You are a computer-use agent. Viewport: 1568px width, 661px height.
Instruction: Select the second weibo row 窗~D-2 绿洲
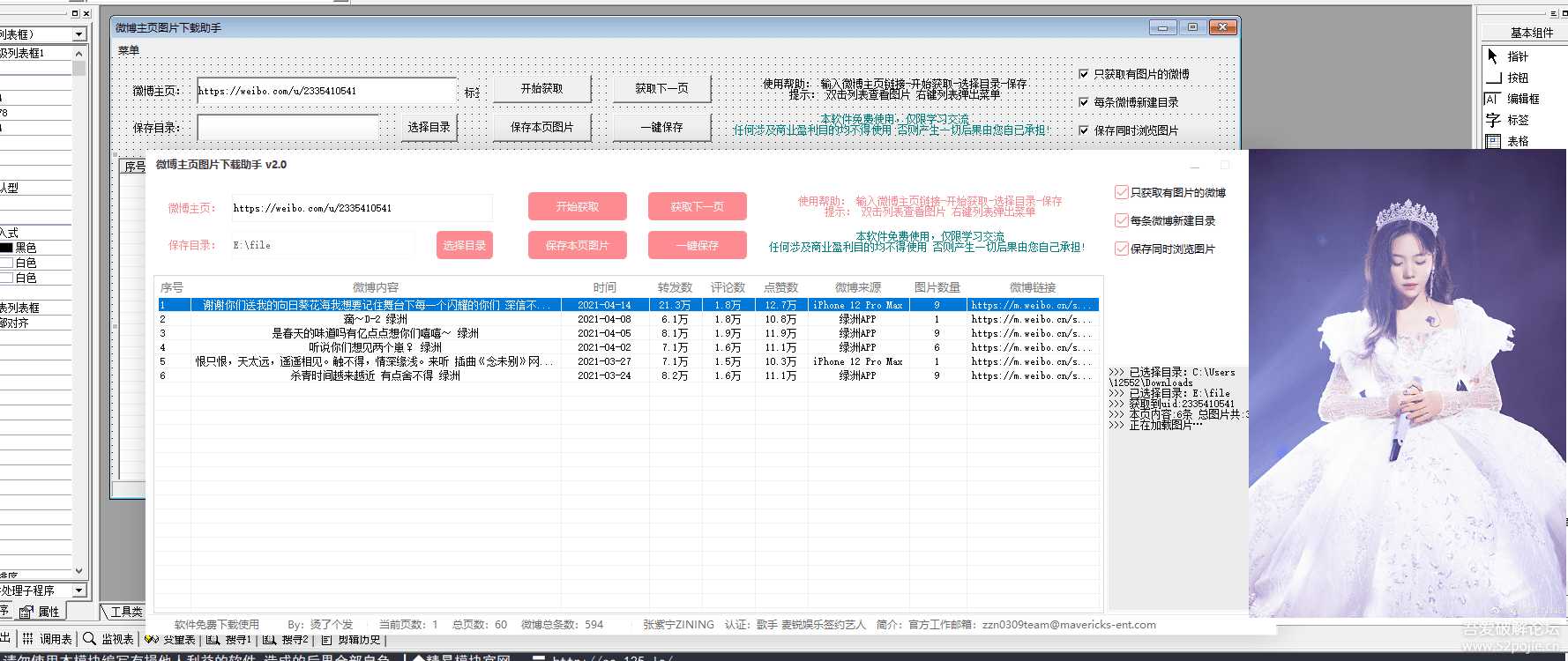(x=376, y=319)
